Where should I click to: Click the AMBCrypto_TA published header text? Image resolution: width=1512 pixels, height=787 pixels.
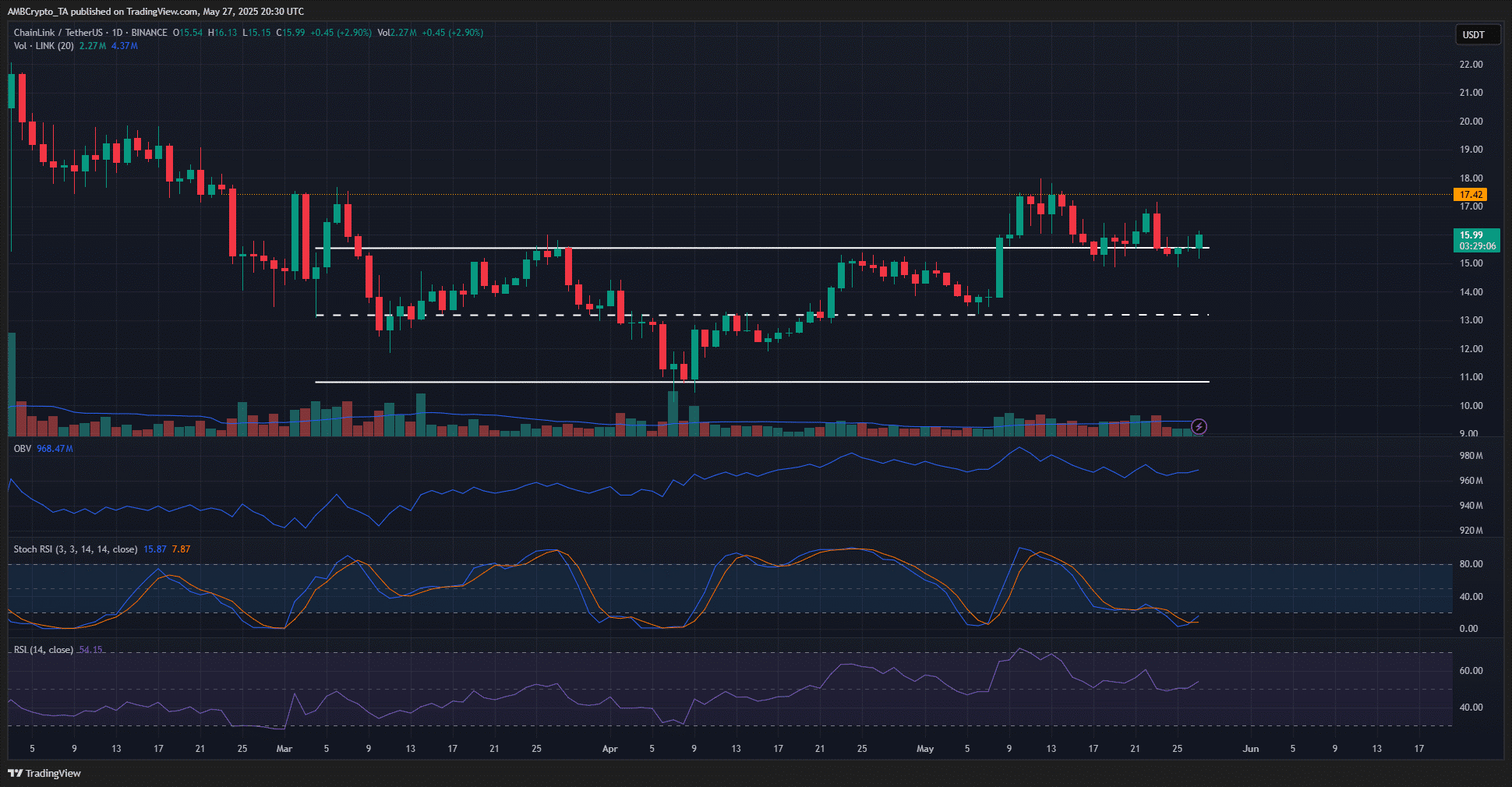[156, 12]
